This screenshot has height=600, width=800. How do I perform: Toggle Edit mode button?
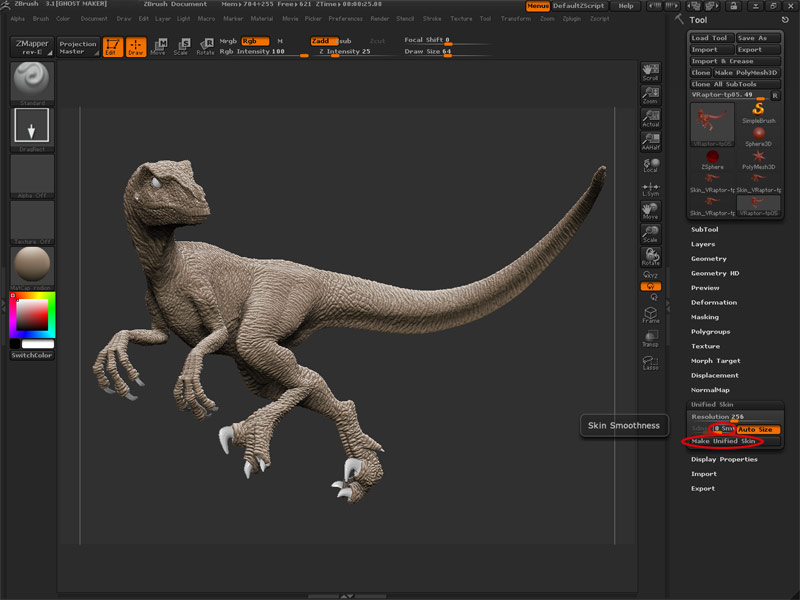click(113, 46)
